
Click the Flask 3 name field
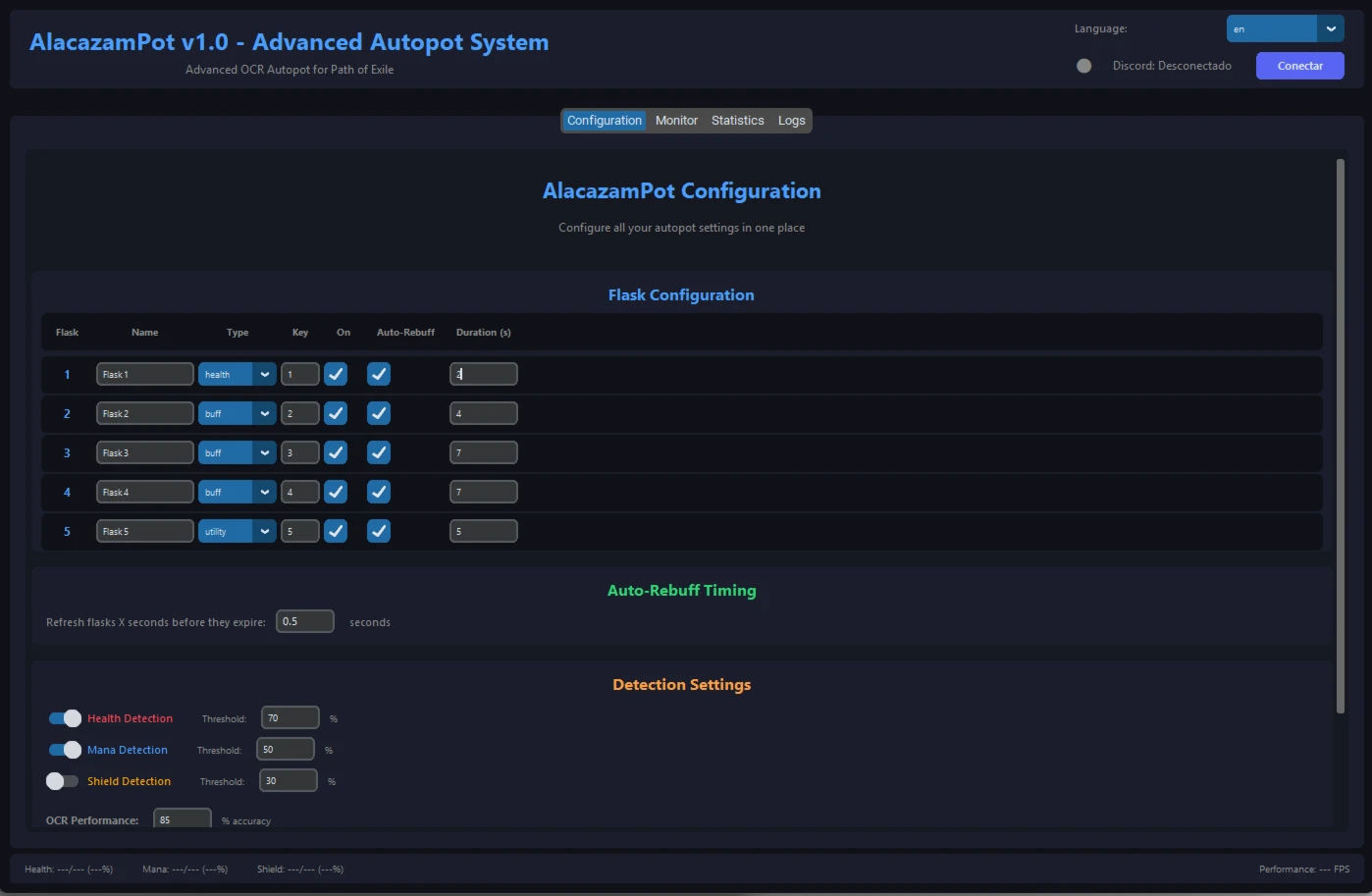click(x=145, y=452)
